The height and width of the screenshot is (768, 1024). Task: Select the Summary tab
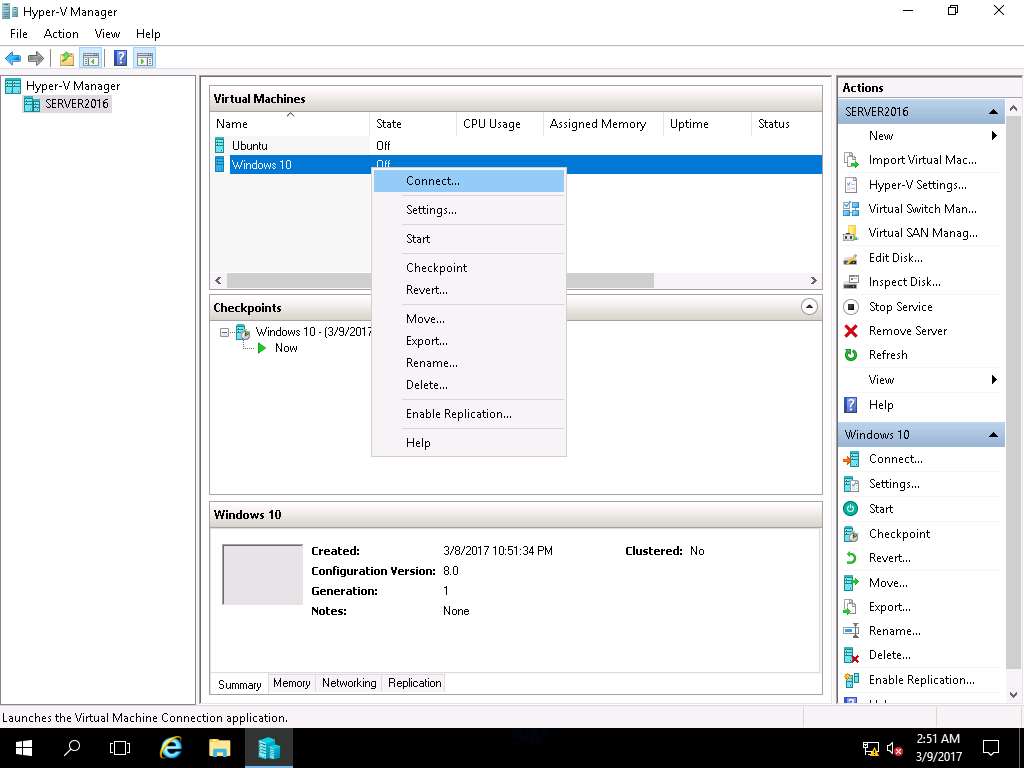point(239,684)
